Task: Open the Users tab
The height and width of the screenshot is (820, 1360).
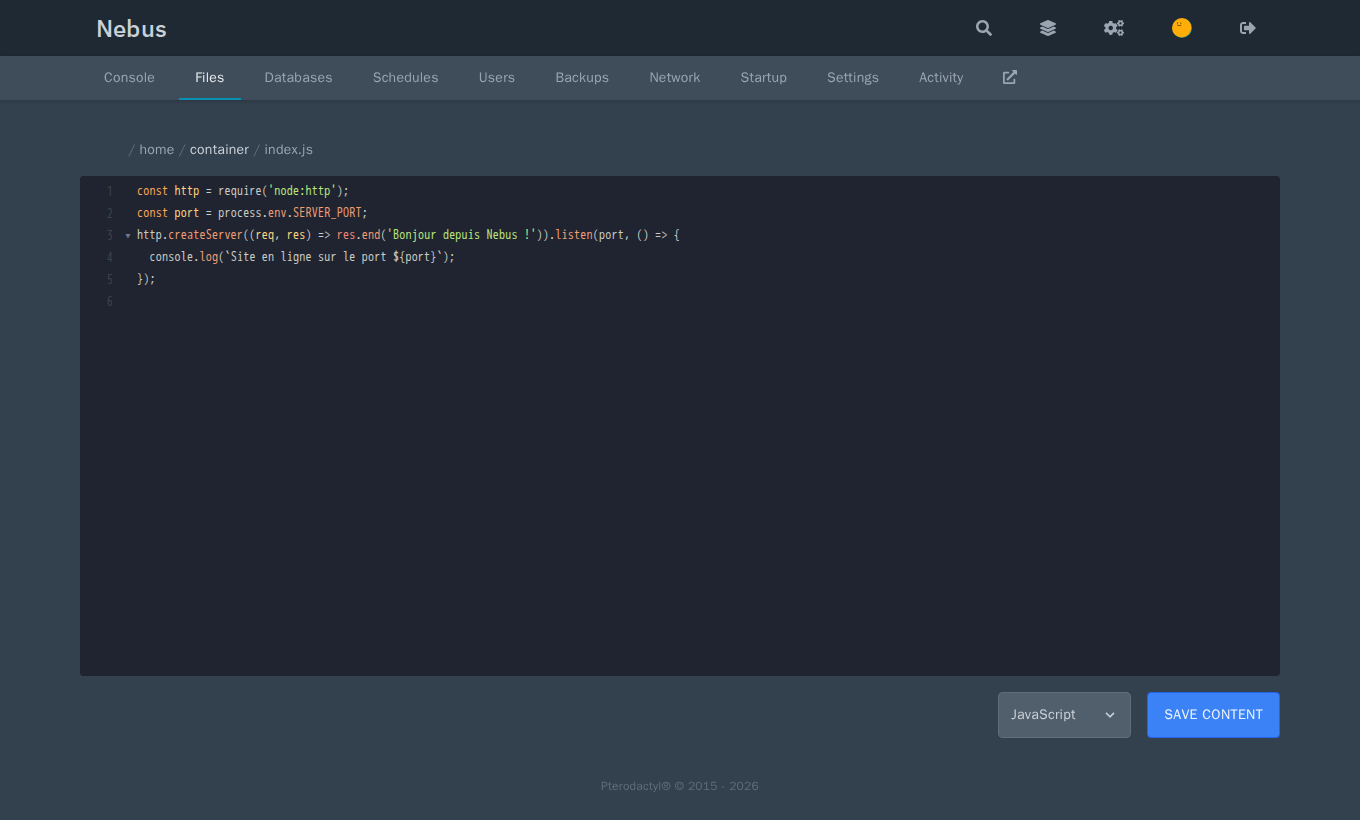Action: click(x=497, y=78)
